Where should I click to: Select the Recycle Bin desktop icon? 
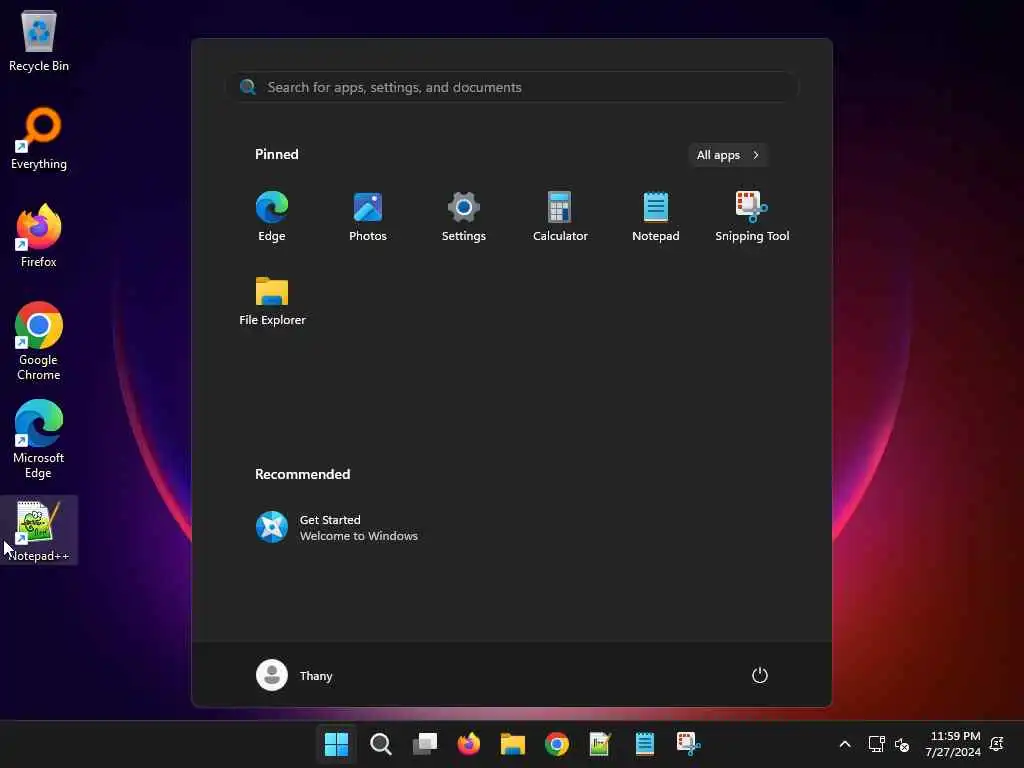pyautogui.click(x=39, y=40)
